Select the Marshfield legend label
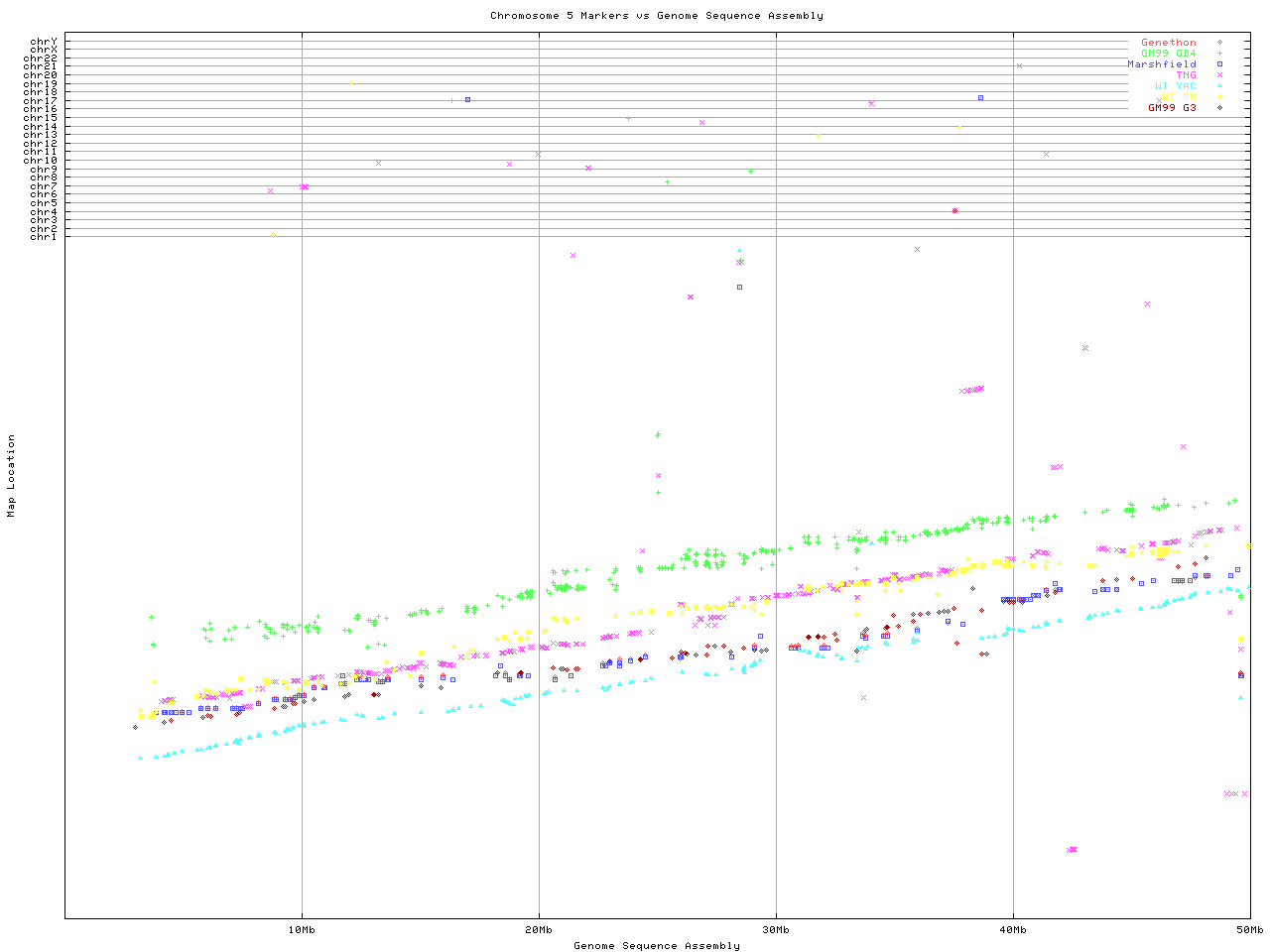Viewport: 1270px width, 952px height. coord(1161,64)
